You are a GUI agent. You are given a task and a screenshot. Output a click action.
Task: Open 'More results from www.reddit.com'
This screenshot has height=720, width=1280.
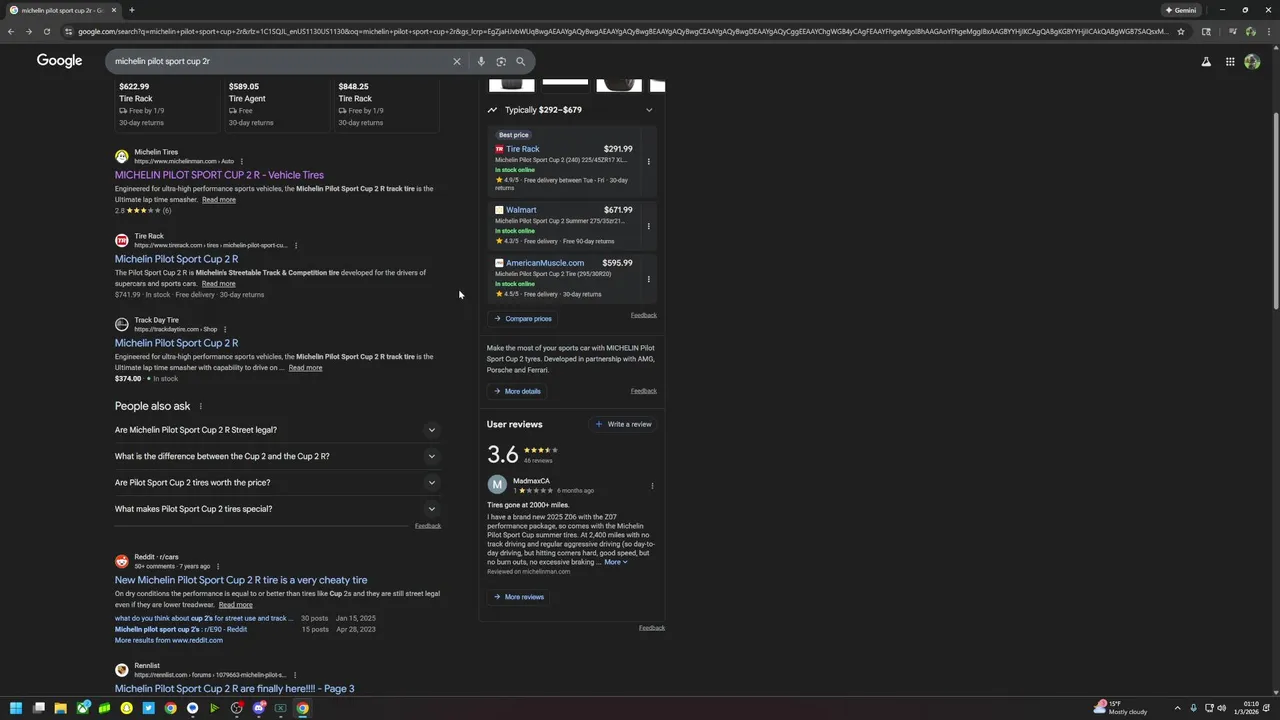point(169,640)
